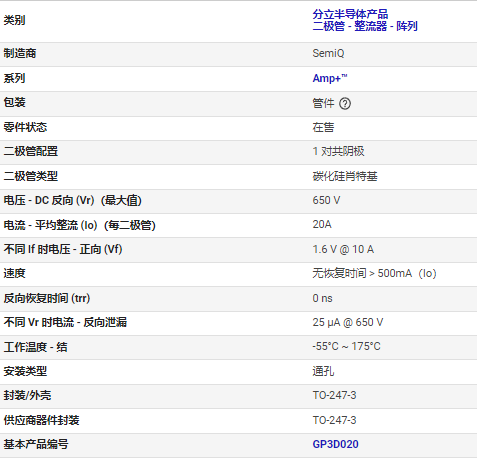Click the 1.6 V @ 10 A value
This screenshot has height=460, width=477.
tap(343, 249)
